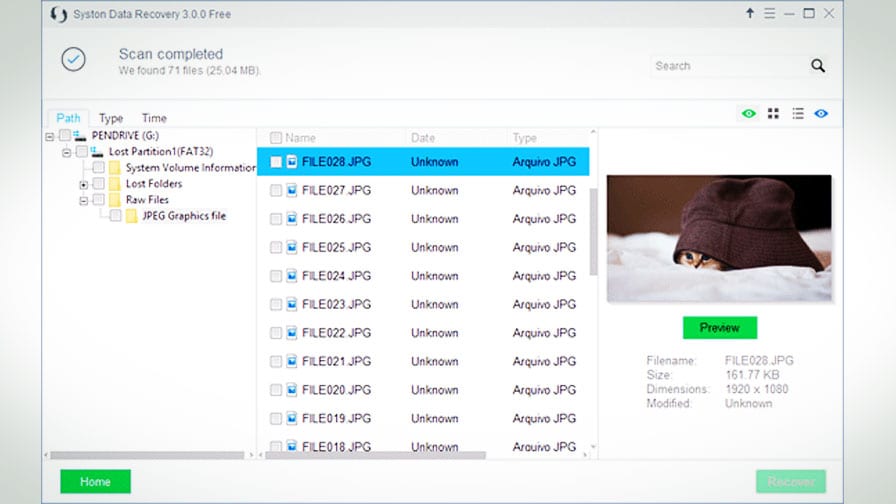Click the scan completed checkmark icon
Viewport: 896px width, 504px height.
click(x=74, y=59)
